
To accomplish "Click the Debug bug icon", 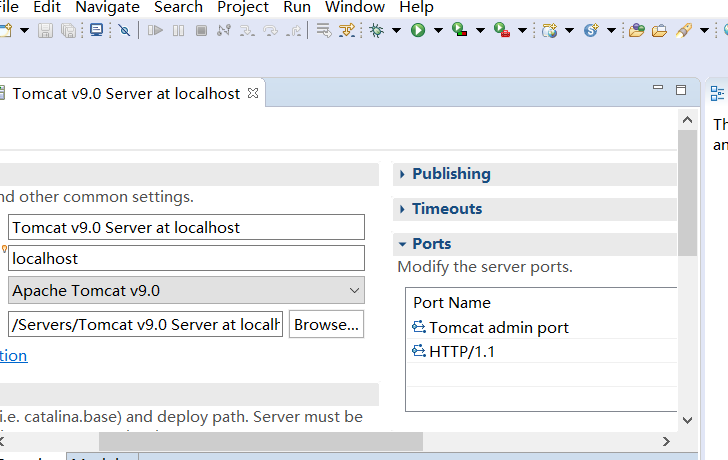I will tap(377, 31).
